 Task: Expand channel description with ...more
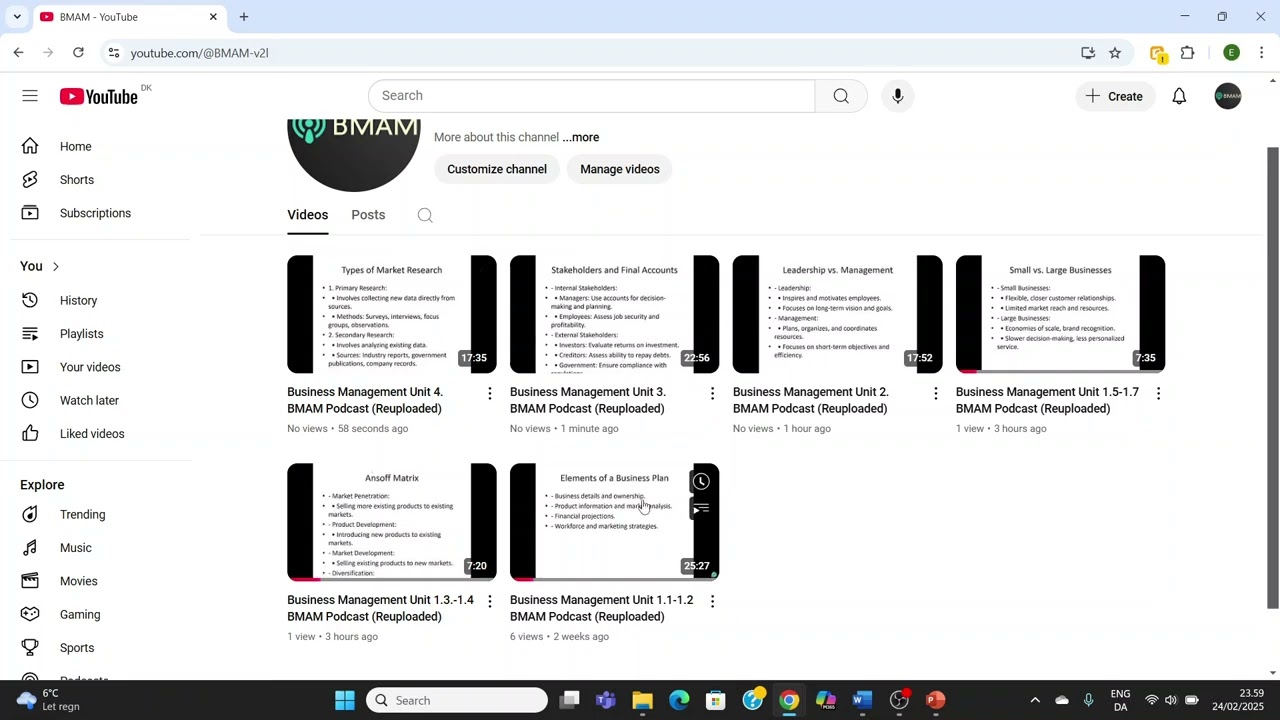[x=580, y=138]
